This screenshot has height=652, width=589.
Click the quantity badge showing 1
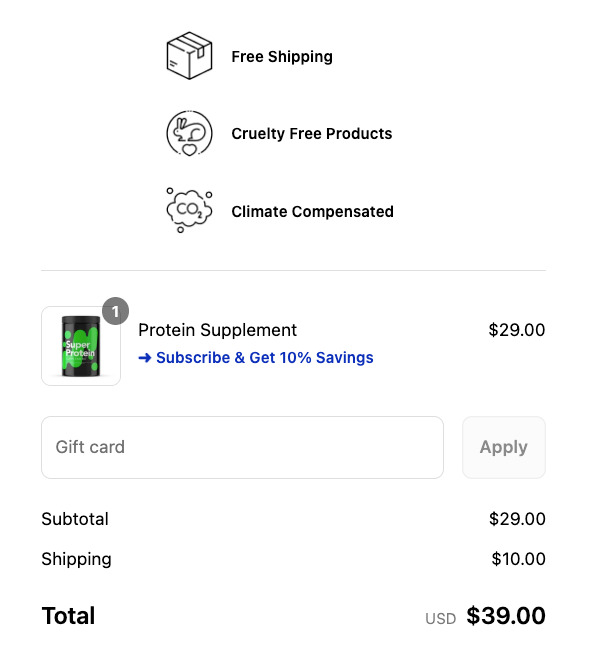click(115, 311)
